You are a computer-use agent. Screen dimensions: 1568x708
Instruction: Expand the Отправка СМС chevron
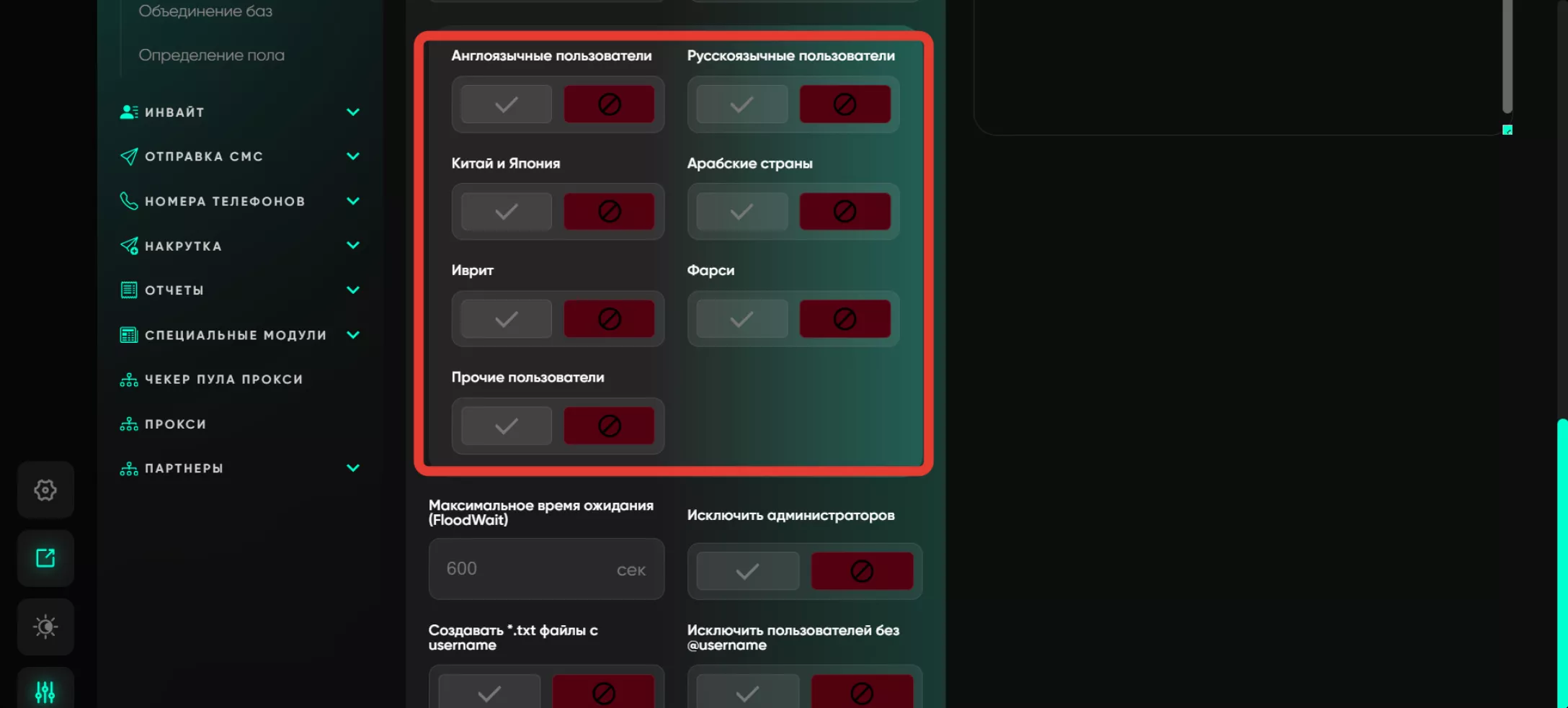(x=353, y=156)
